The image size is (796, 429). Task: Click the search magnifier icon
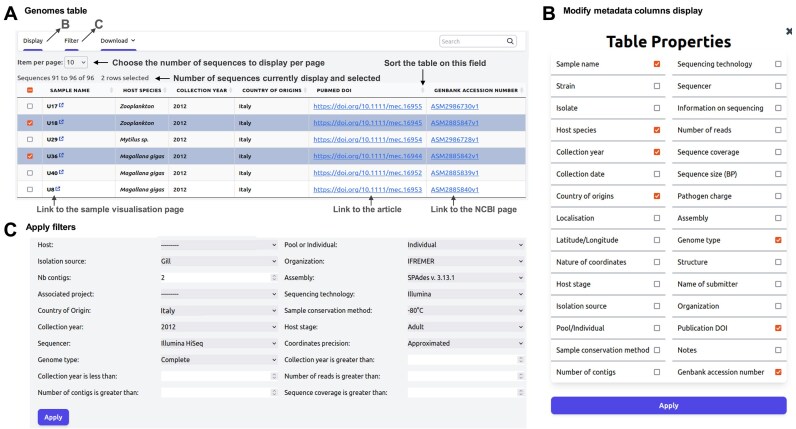click(x=510, y=41)
